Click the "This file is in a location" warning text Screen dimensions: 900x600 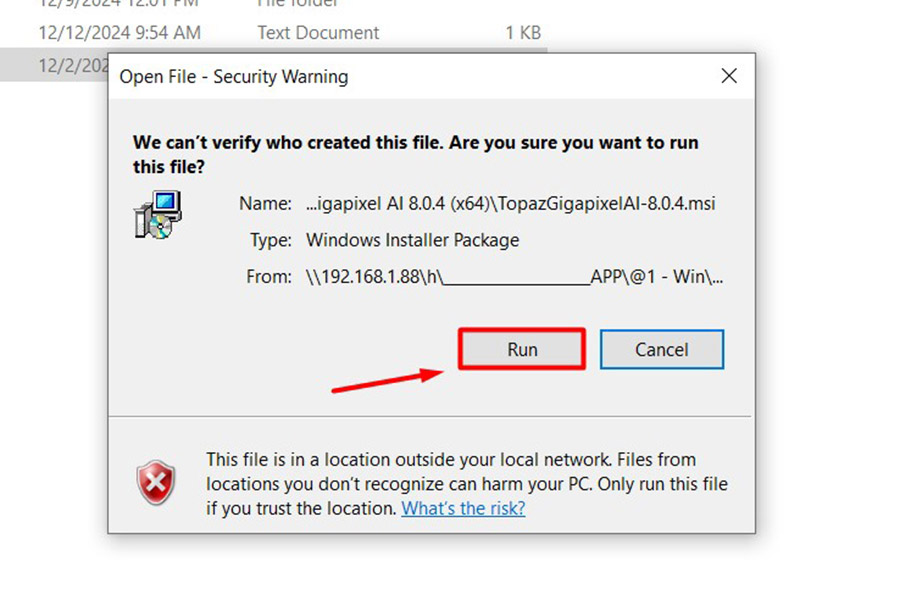(x=467, y=483)
